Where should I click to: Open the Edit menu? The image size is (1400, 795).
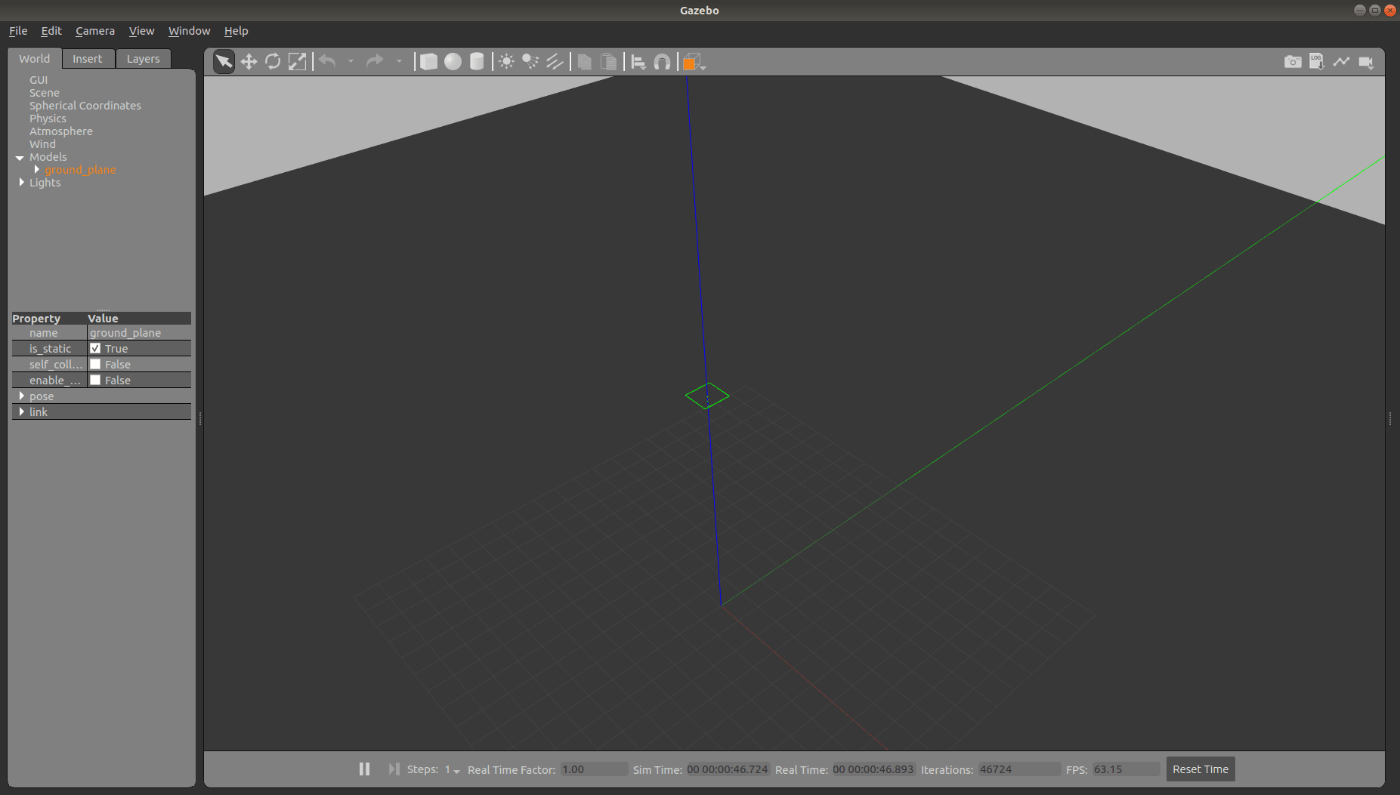[51, 31]
